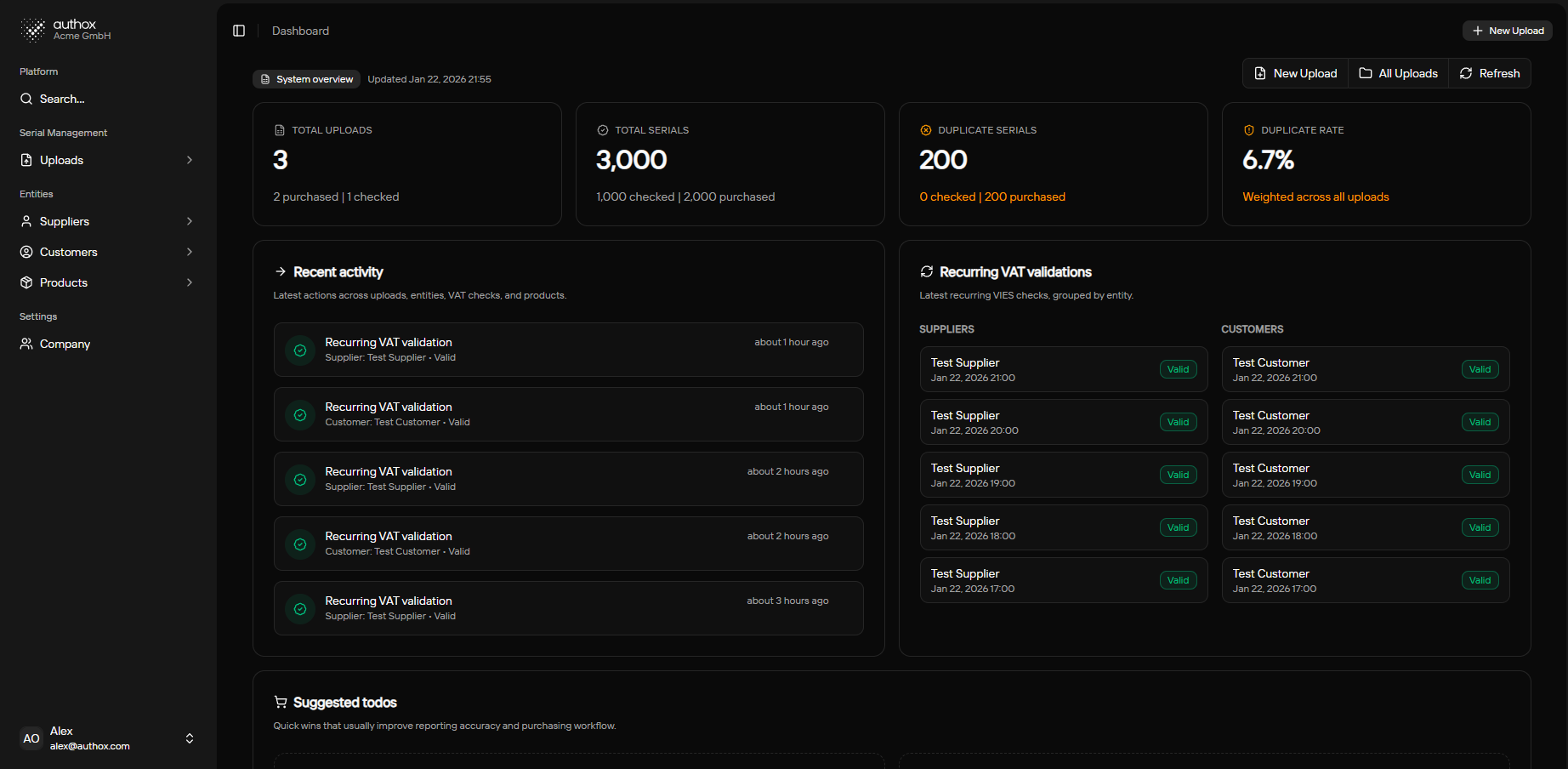Toggle the sidebar collapse control

coord(239,30)
